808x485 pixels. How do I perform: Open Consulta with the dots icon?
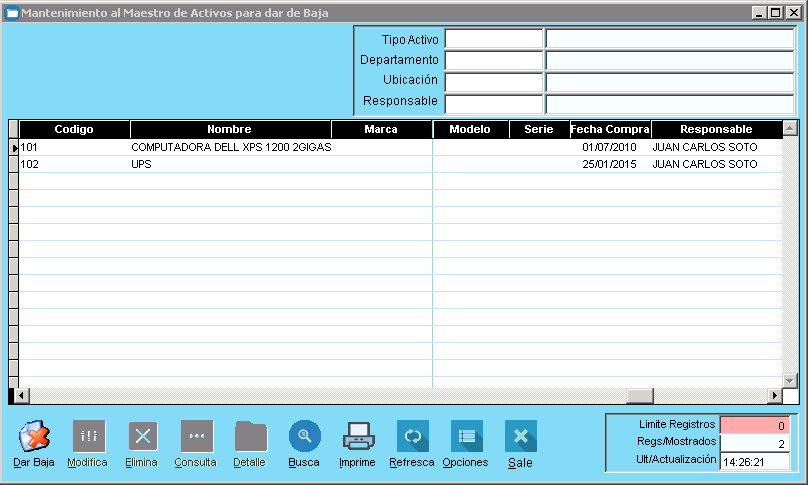[196, 436]
